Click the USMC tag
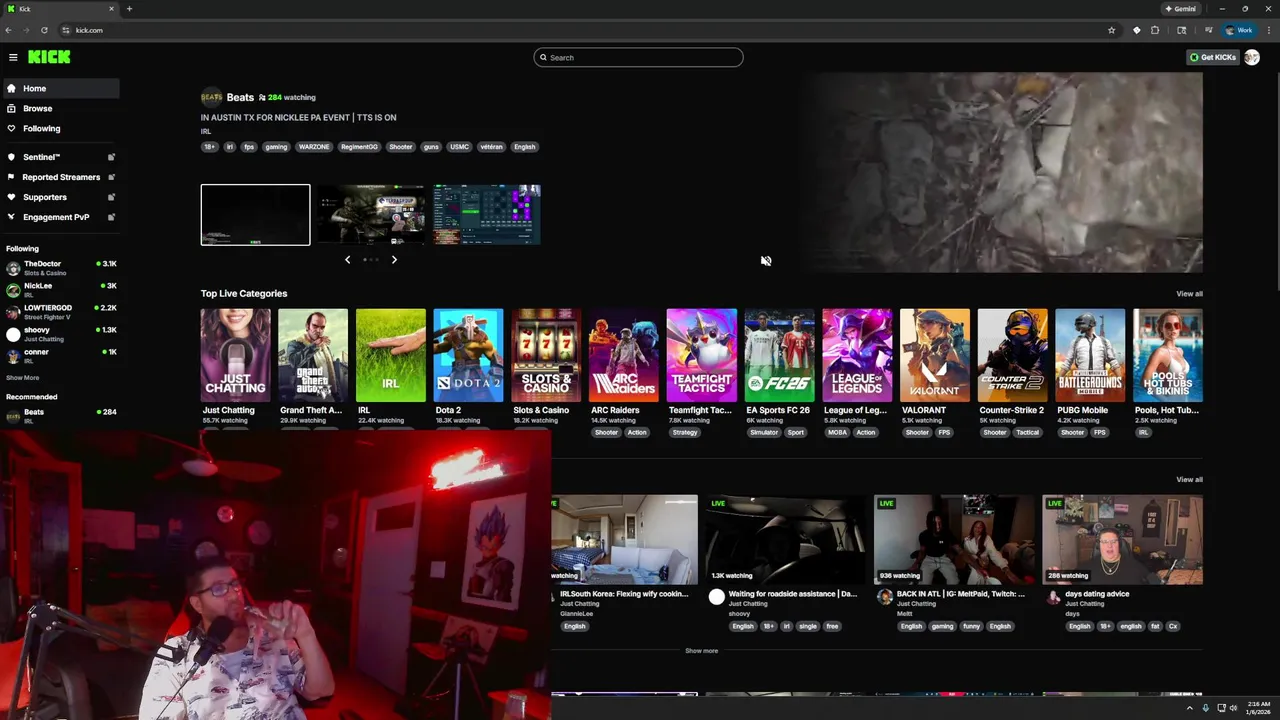This screenshot has height=720, width=1280. pyautogui.click(x=459, y=147)
